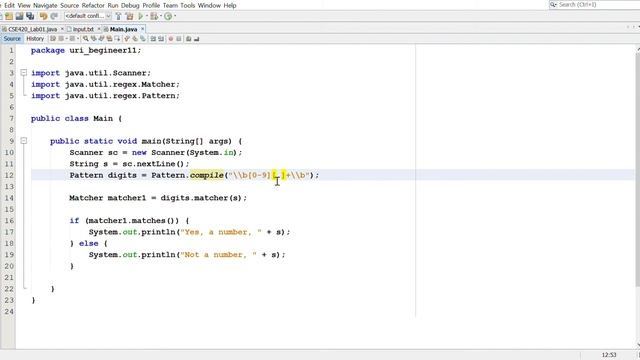Viewport: 640px width, 360px height.
Task: Switch to the CSE420_Lab01.java tab
Action: click(x=32, y=29)
